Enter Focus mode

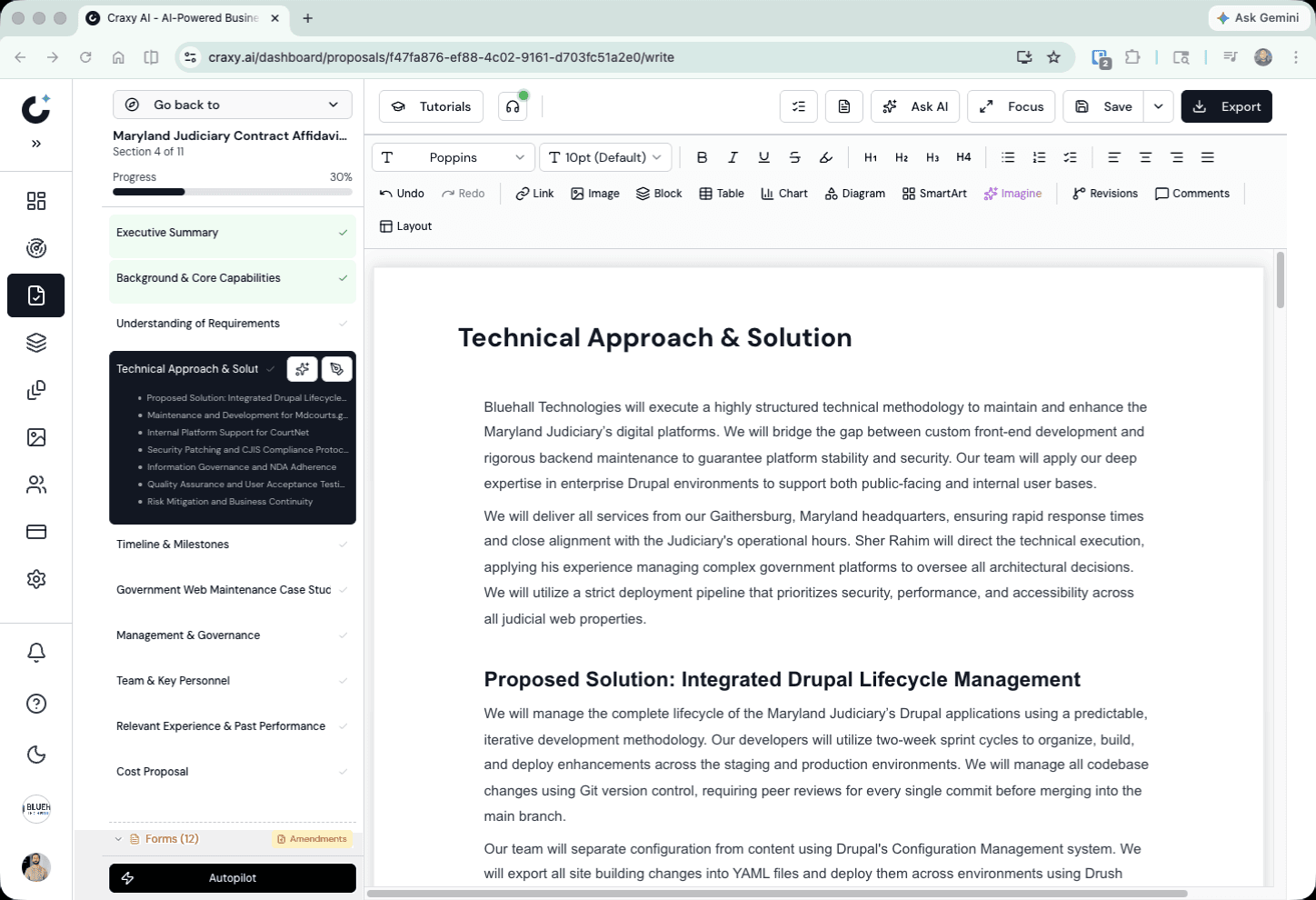1012,106
